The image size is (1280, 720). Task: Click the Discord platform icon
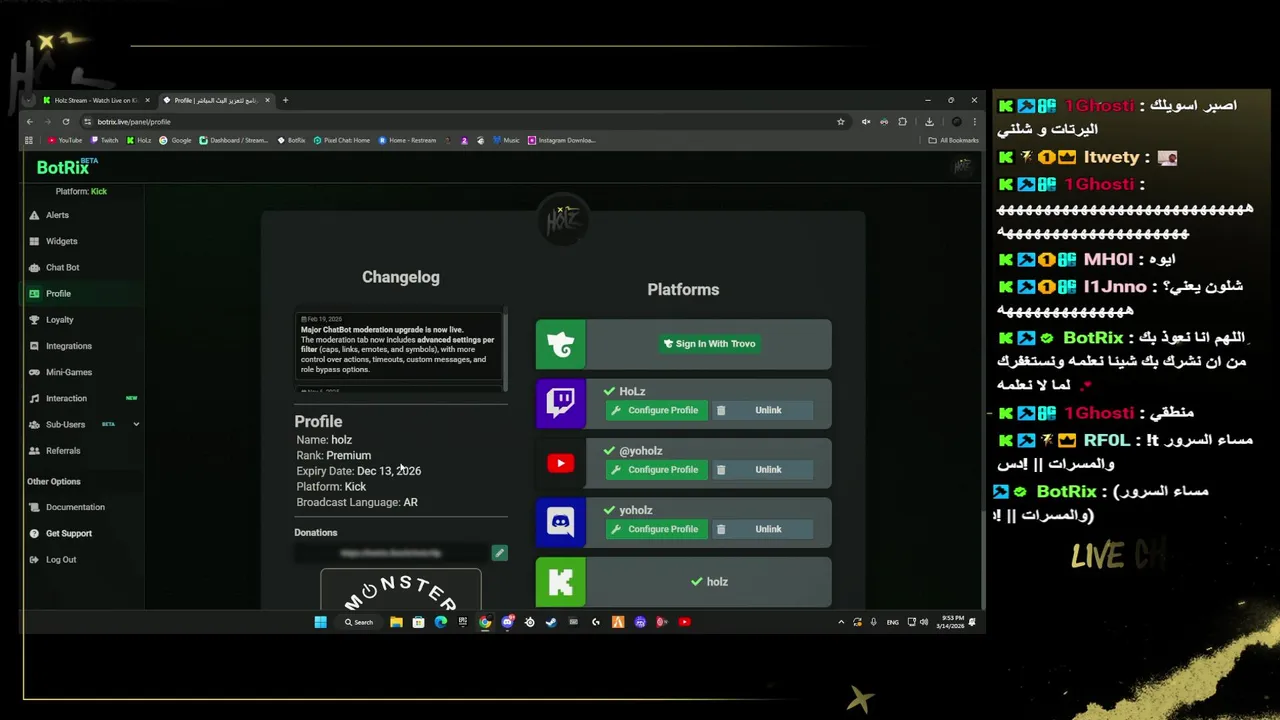560,522
